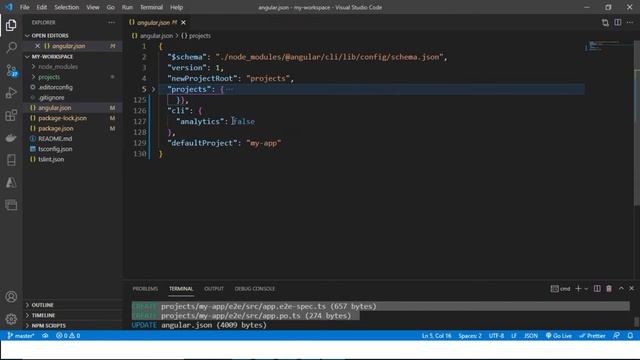Image resolution: width=640 pixels, height=360 pixels.
Task: Open the Help menu
Action: point(176,7)
